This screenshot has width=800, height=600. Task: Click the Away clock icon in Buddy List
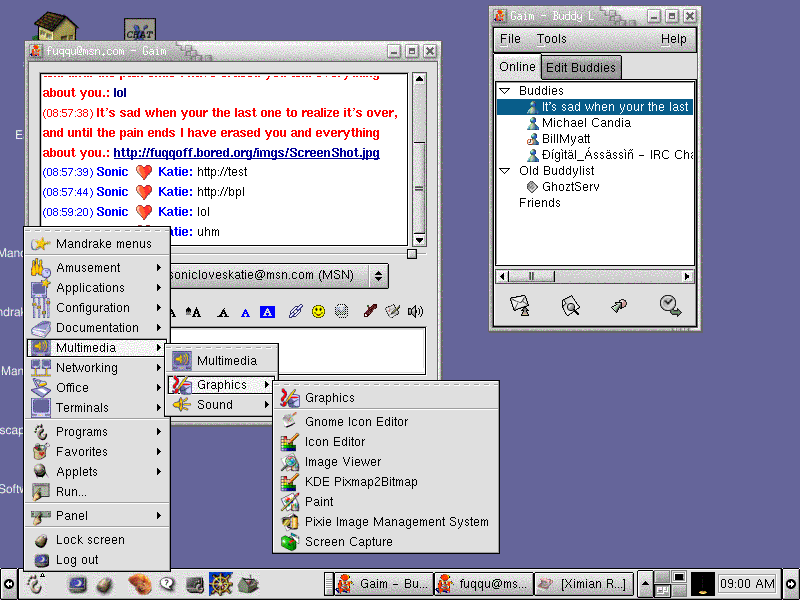669,305
